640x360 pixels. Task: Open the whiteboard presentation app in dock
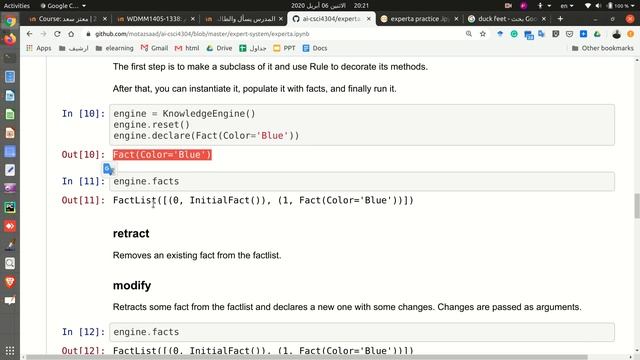click(10, 300)
